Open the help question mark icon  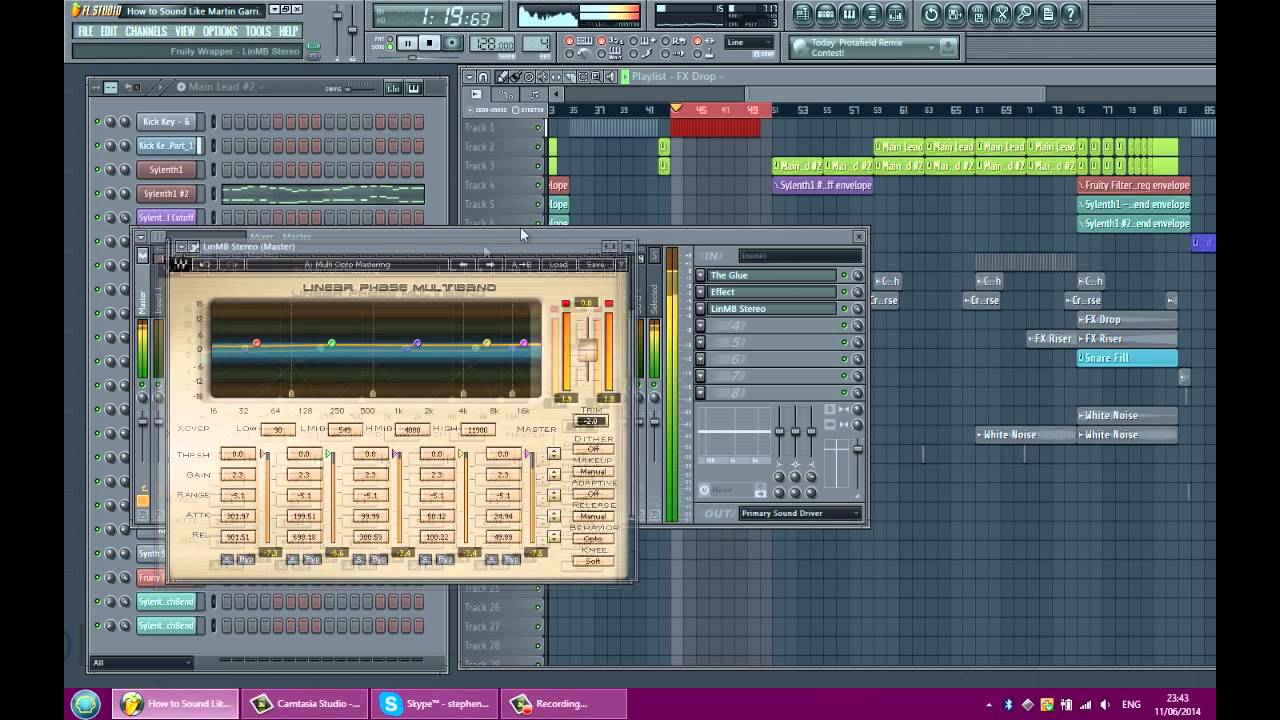[x=1071, y=14]
